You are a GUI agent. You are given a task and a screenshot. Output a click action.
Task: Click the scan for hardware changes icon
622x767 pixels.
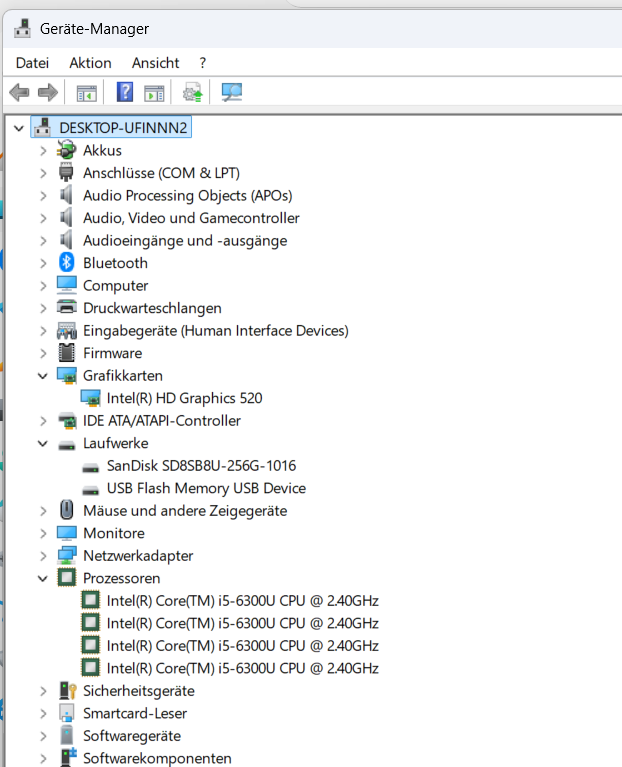click(232, 92)
